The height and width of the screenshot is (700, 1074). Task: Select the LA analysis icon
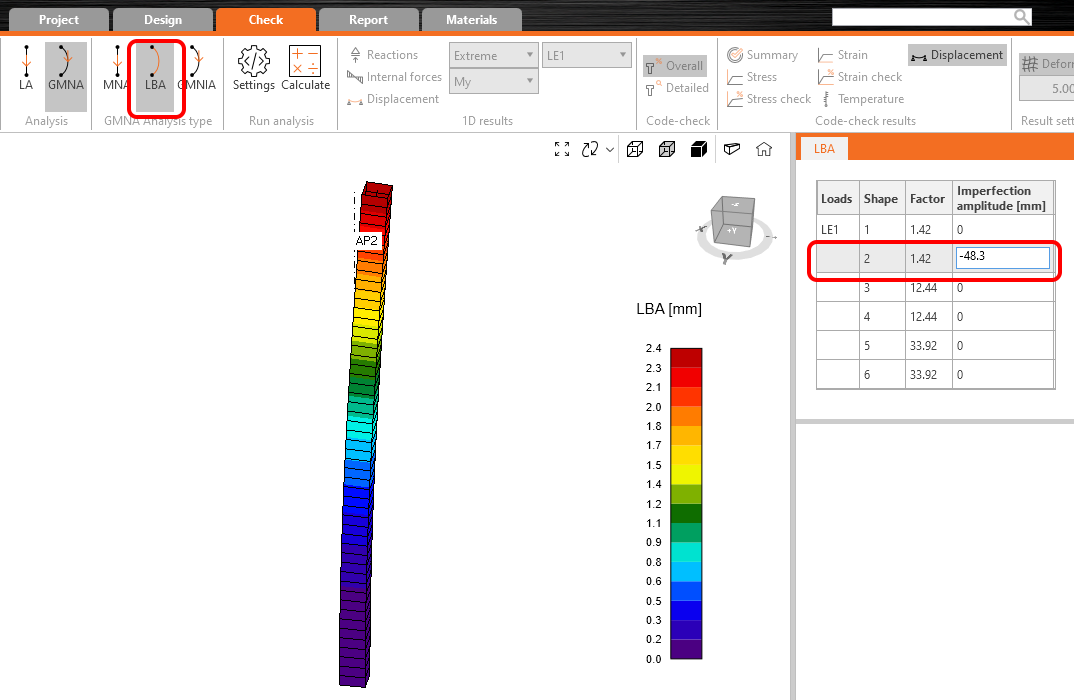[26, 69]
